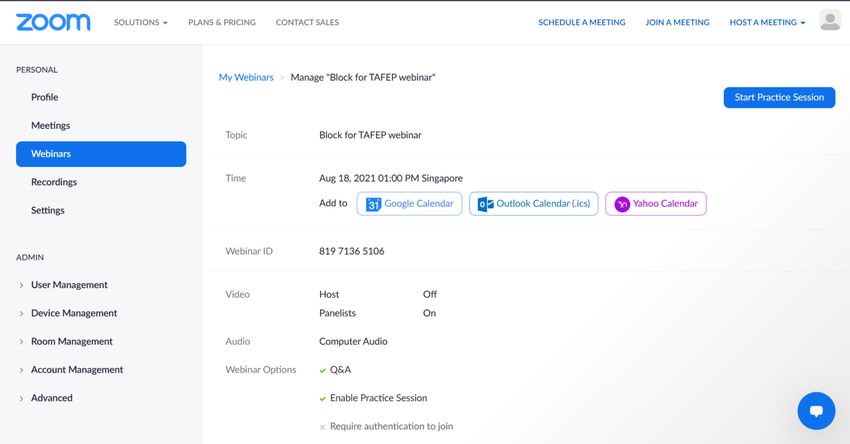The width and height of the screenshot is (850, 444).
Task: Expand the Solutions dropdown
Action: tap(140, 22)
